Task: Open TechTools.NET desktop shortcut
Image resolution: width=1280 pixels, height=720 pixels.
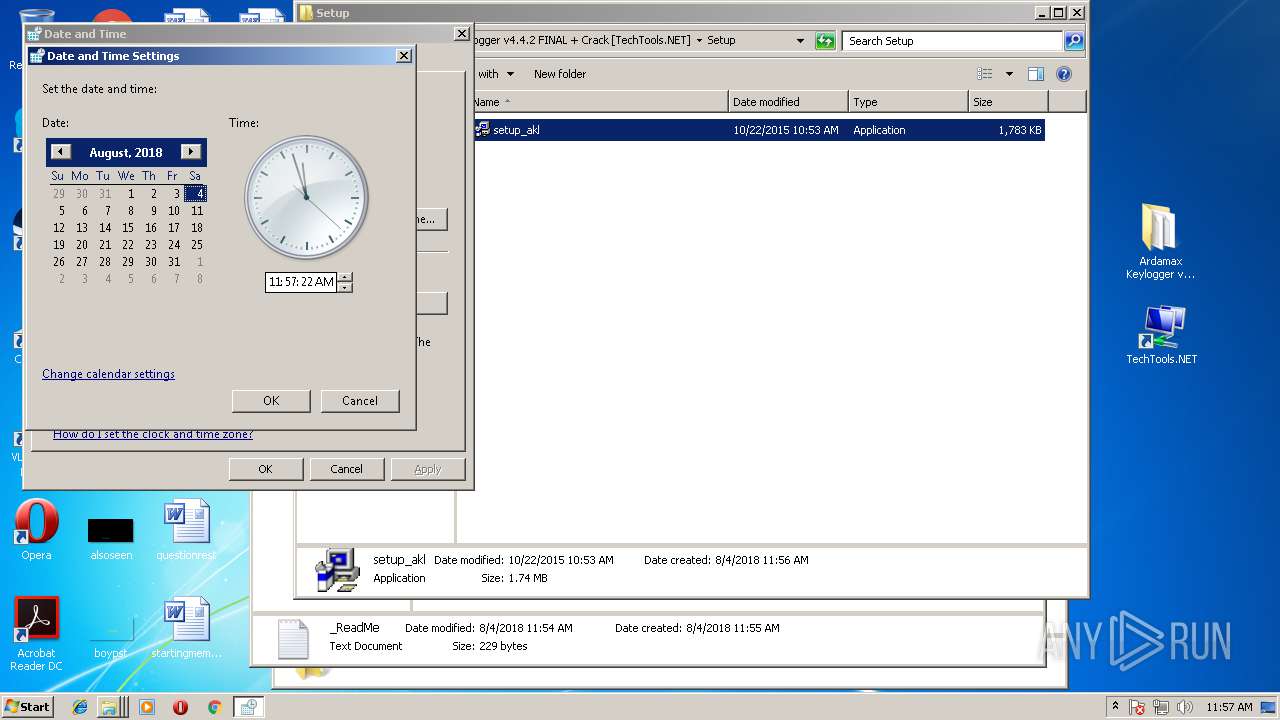Action: point(1161,336)
